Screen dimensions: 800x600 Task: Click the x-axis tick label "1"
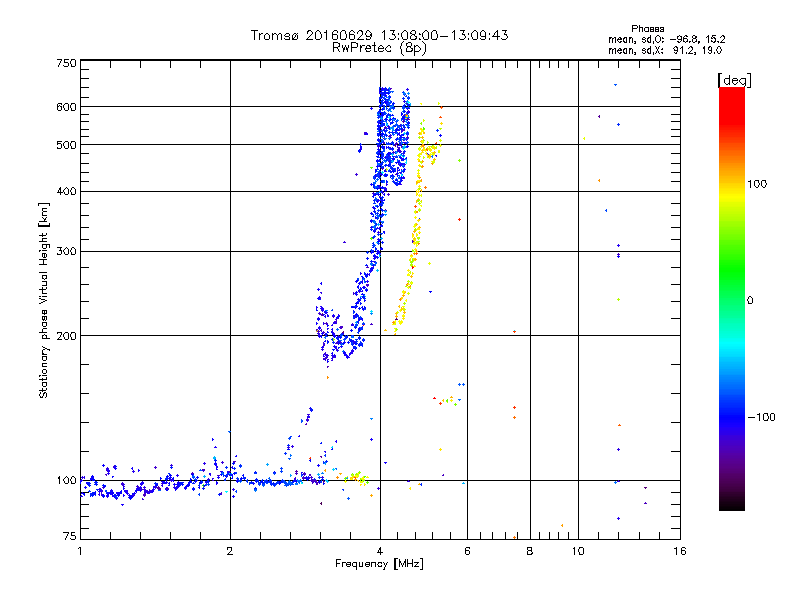(x=80, y=551)
